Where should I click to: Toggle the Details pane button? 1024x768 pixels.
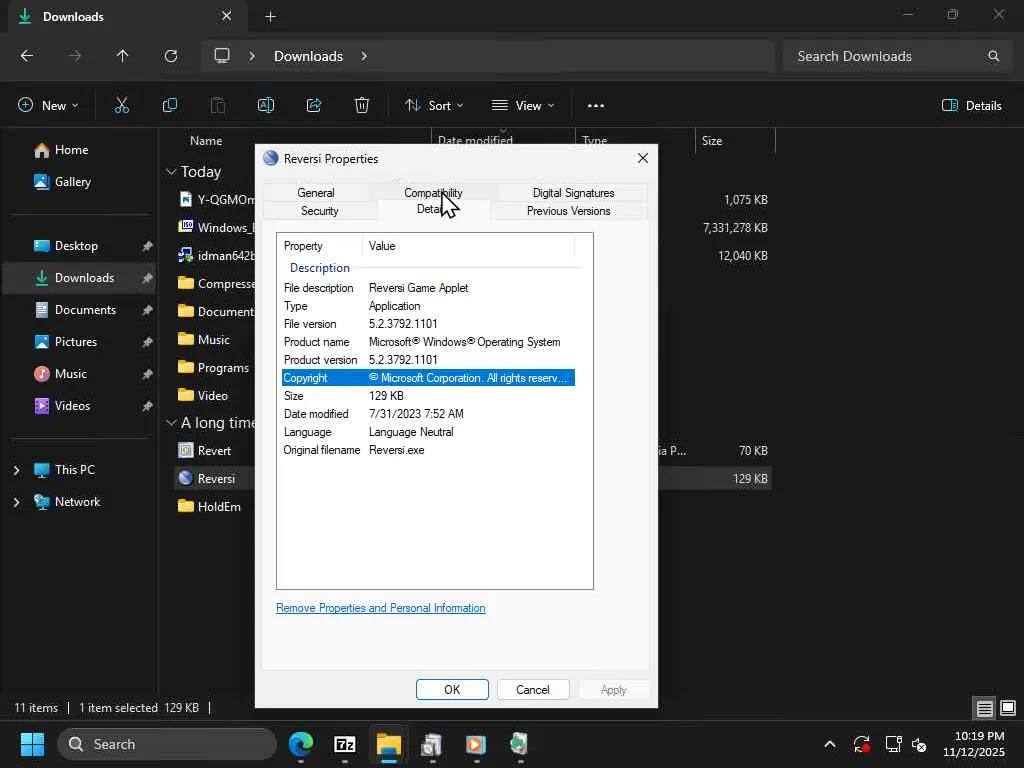coord(972,105)
